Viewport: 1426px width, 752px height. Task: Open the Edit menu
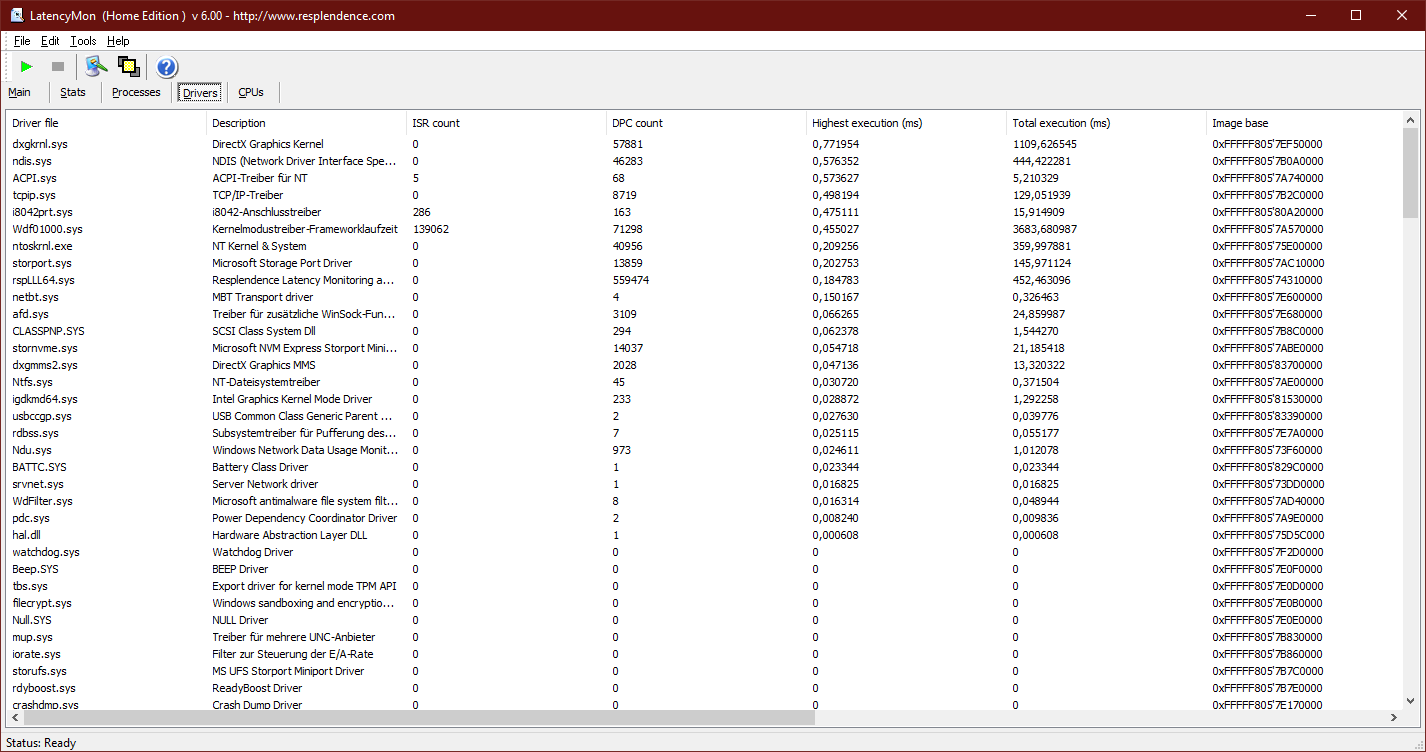50,41
